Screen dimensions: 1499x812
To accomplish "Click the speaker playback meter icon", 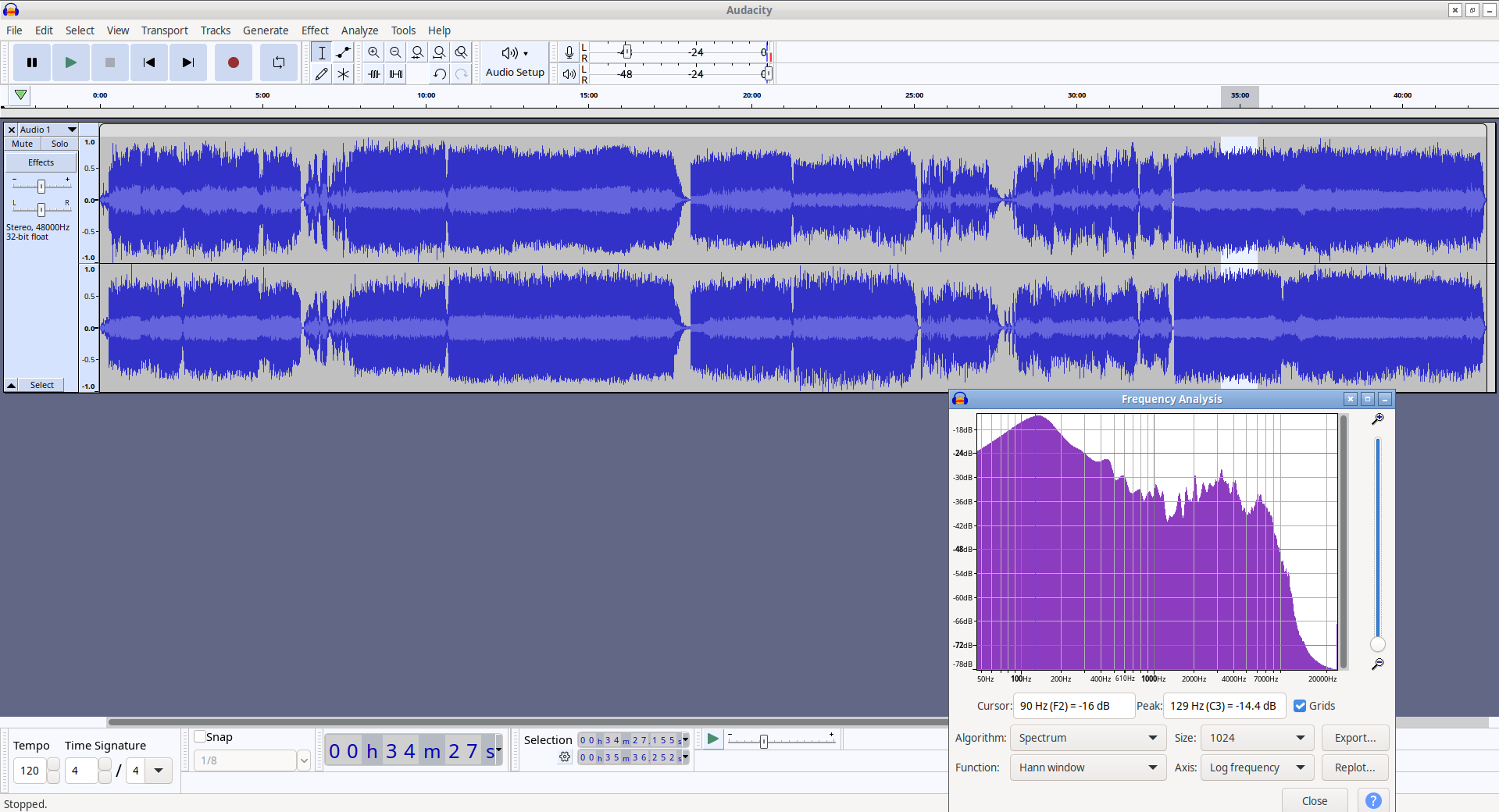I will 569,74.
